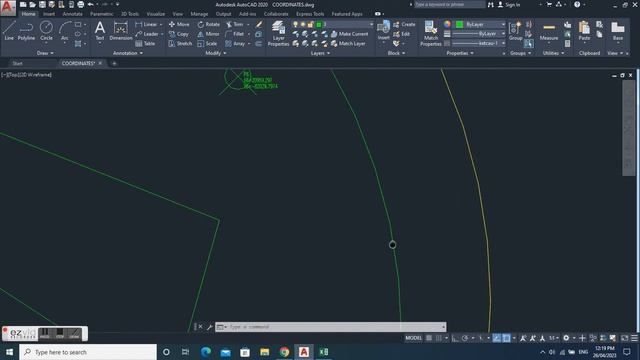Image resolution: width=640 pixels, height=360 pixels.
Task: Open object color ByLayer swatch dropdown
Action: [x=480, y=24]
